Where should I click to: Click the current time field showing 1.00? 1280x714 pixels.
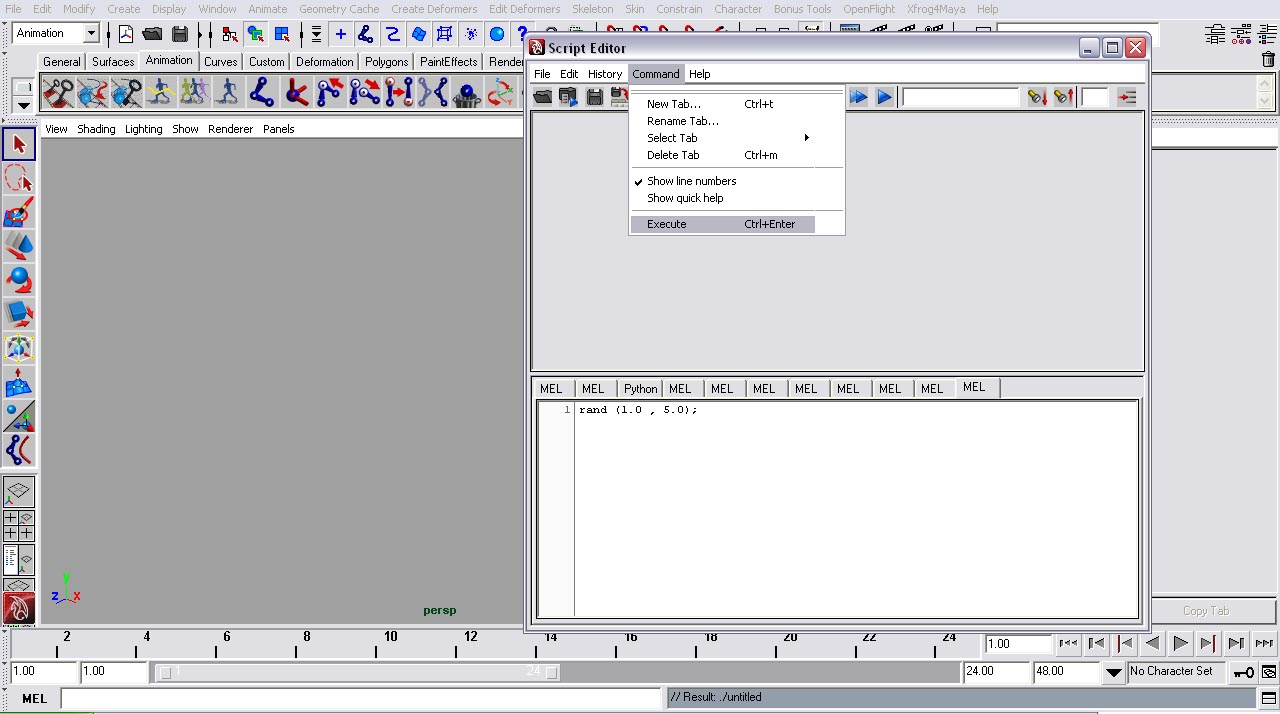pos(1019,644)
